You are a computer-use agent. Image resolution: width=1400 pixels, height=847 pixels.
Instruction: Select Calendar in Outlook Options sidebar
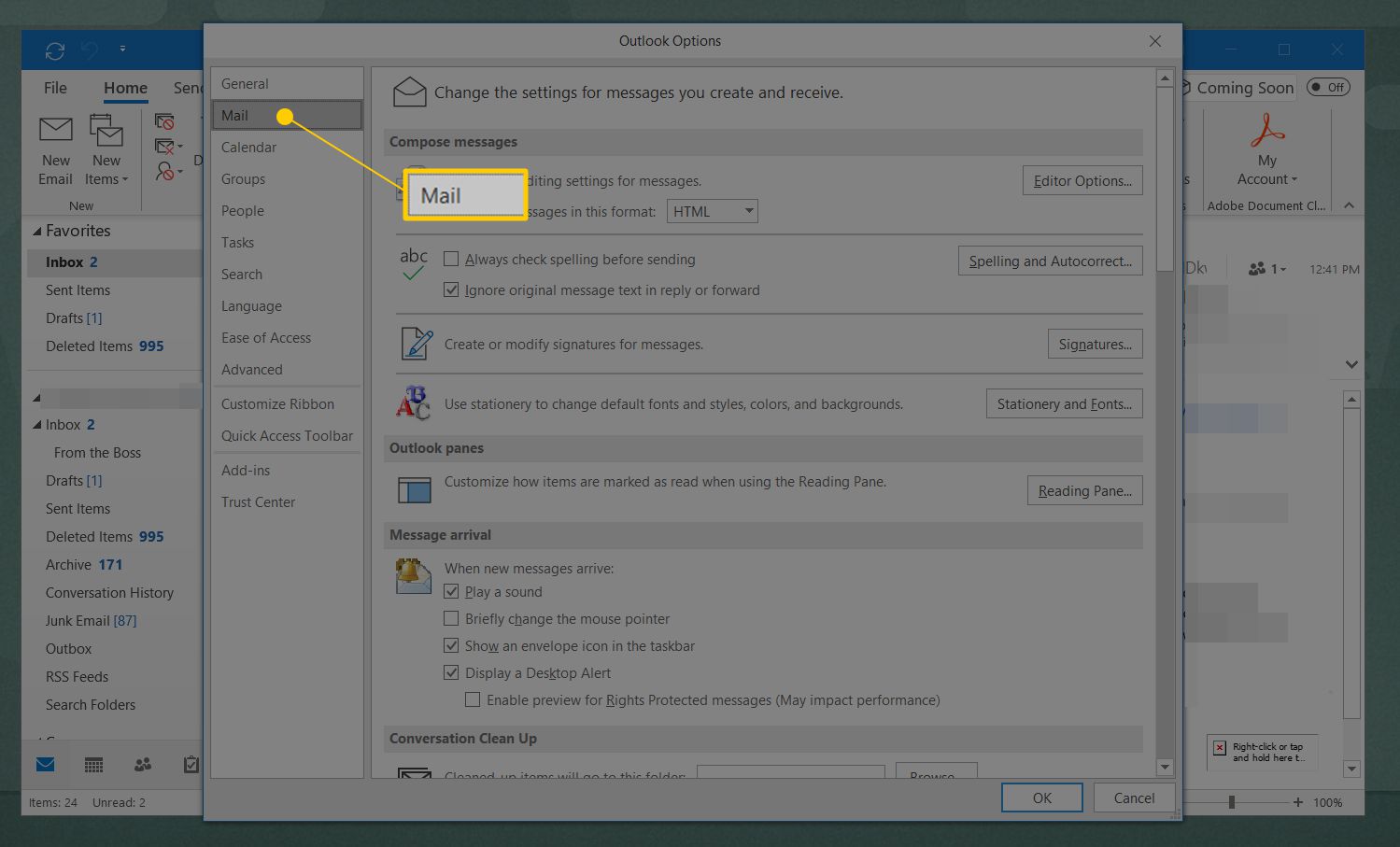[x=287, y=147]
